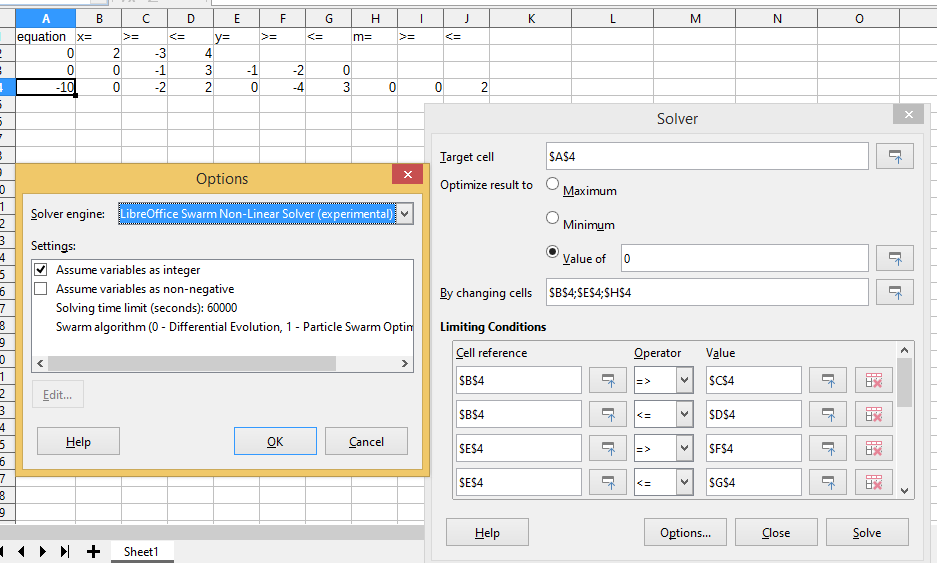Click shrink icon beside Value of field
Viewport: 937px width, 563px height.
[895, 258]
